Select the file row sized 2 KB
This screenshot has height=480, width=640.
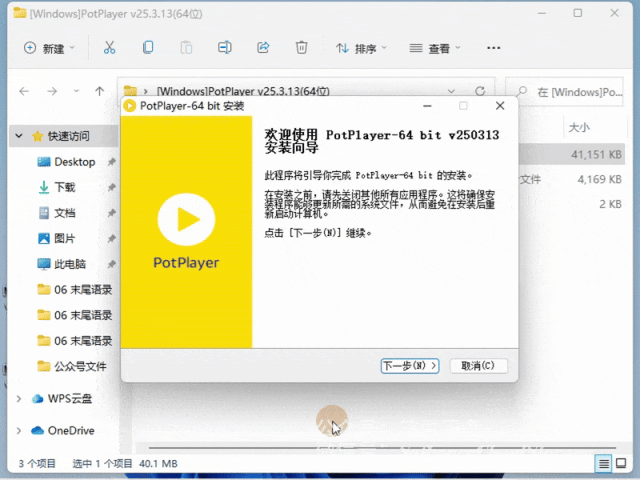[571, 204]
